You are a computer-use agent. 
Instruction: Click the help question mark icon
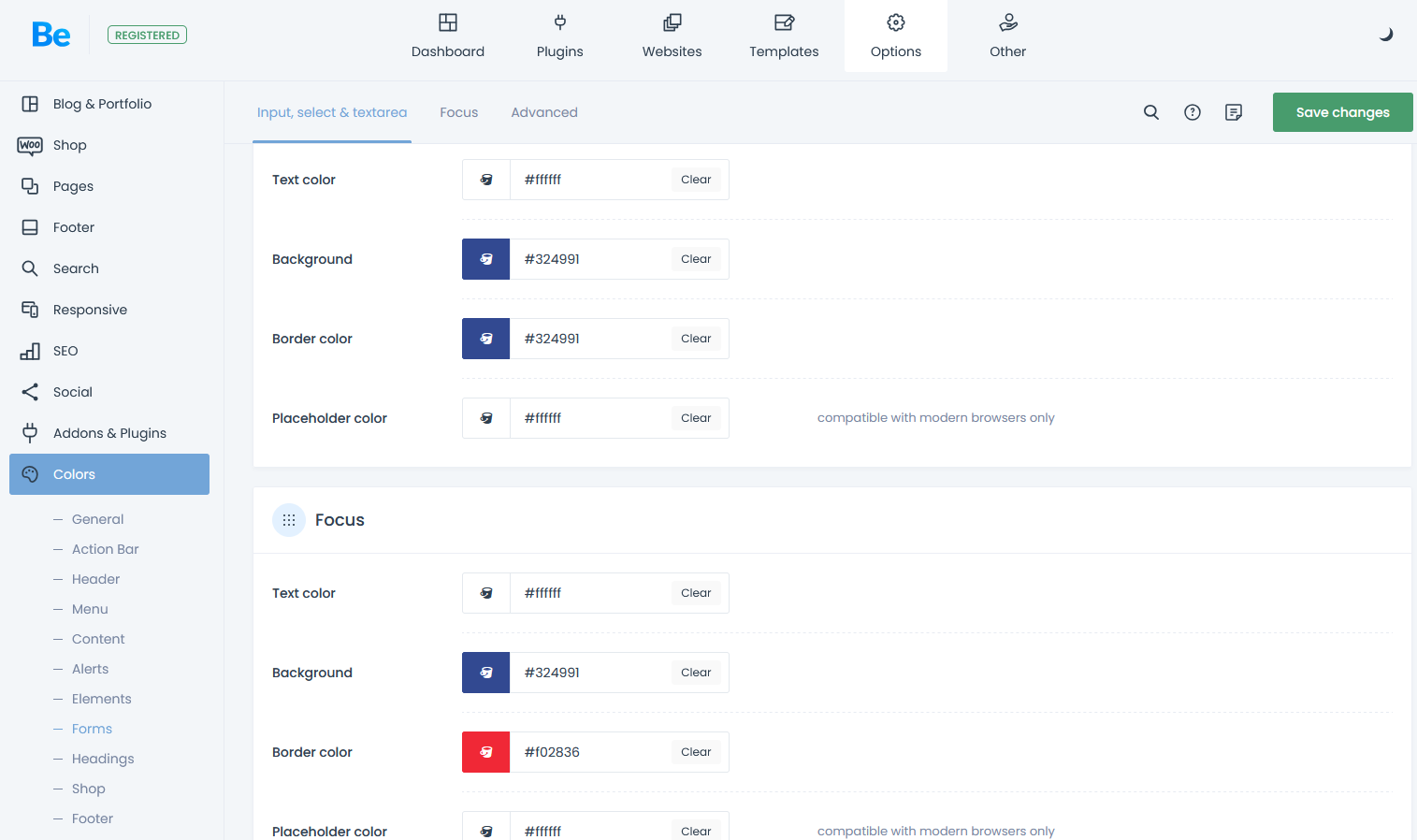1193,112
